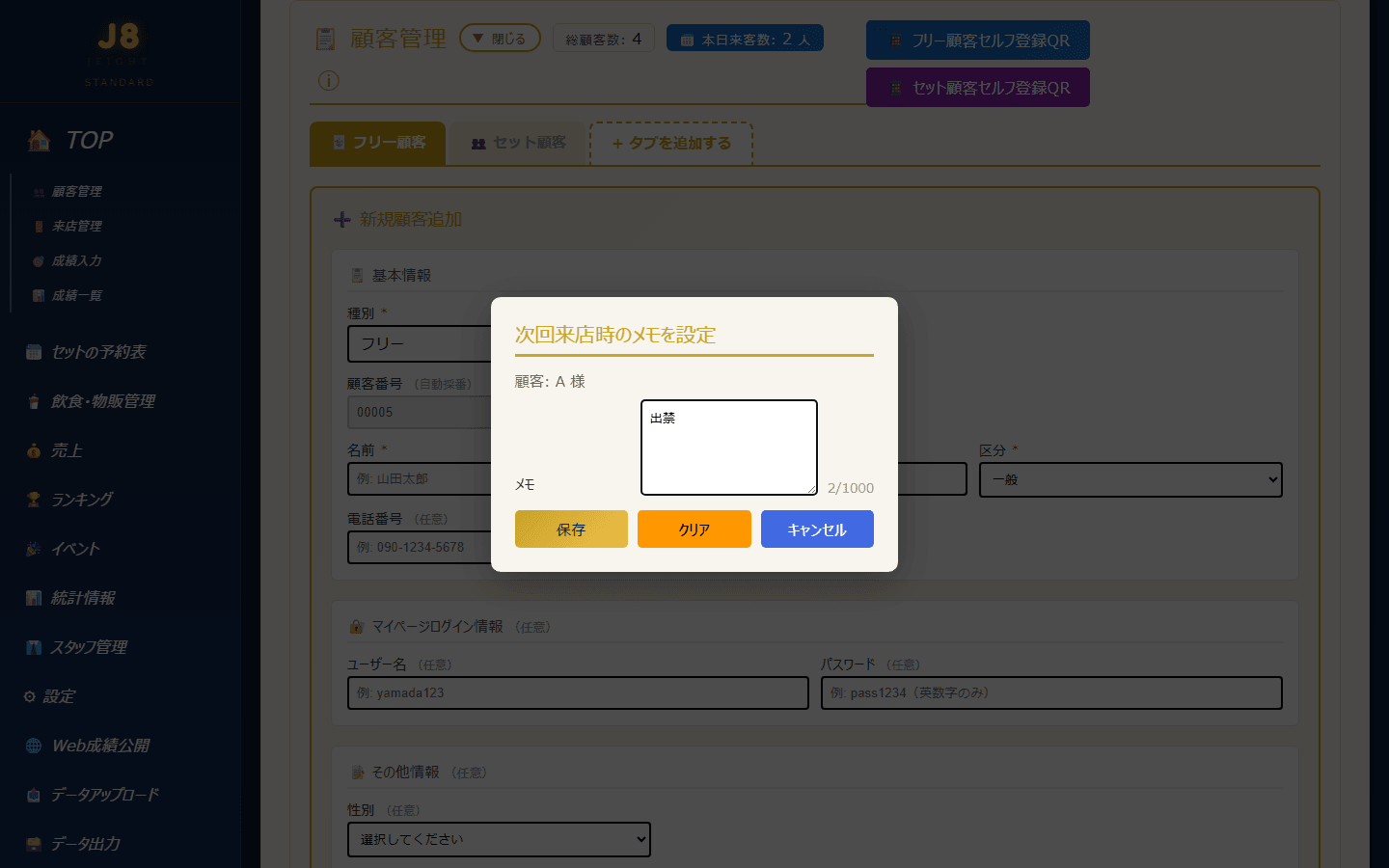The image size is (1389, 868).
Task: Click the icon beside 基本情報 heading
Action: (x=357, y=276)
